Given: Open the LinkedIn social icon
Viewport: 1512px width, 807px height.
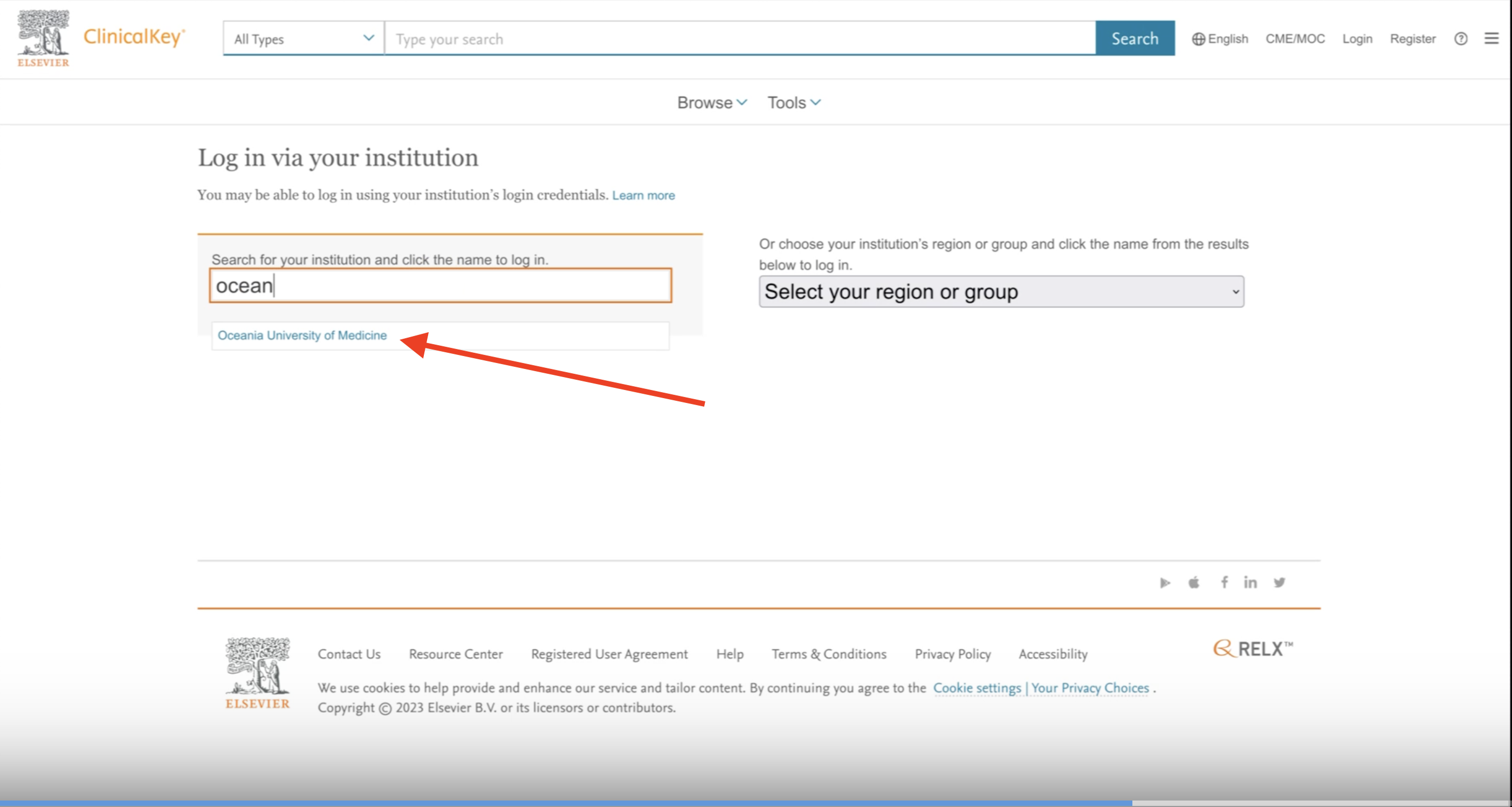Looking at the screenshot, I should (x=1250, y=582).
